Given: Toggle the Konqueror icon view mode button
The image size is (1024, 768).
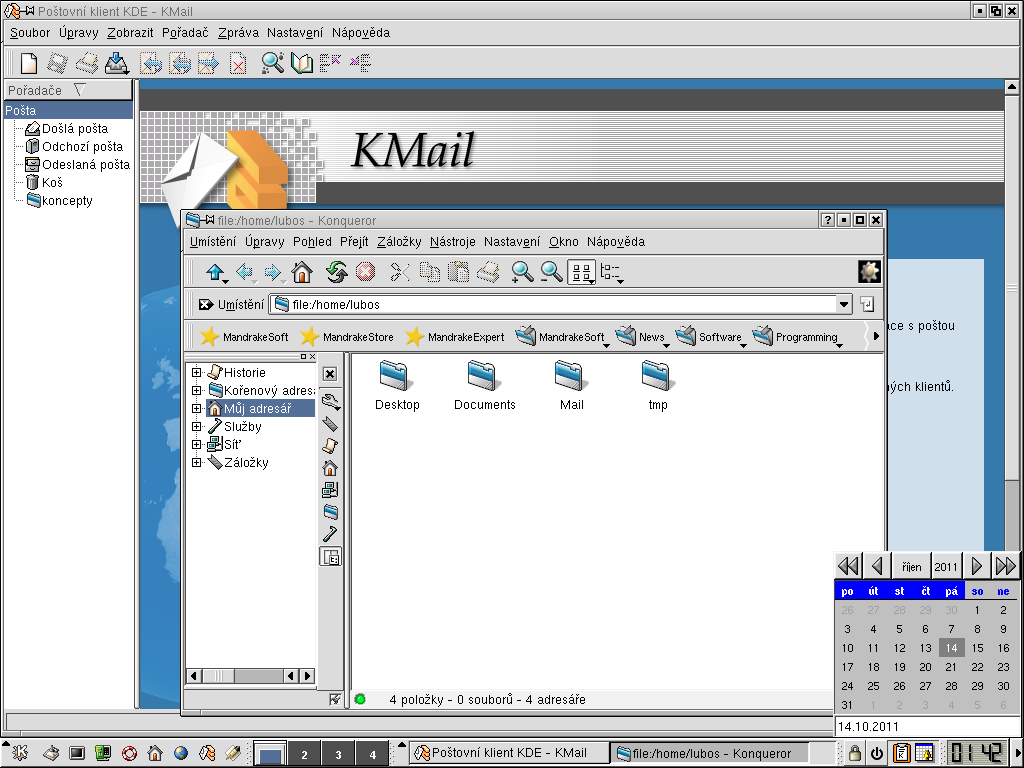Looking at the screenshot, I should tap(581, 272).
